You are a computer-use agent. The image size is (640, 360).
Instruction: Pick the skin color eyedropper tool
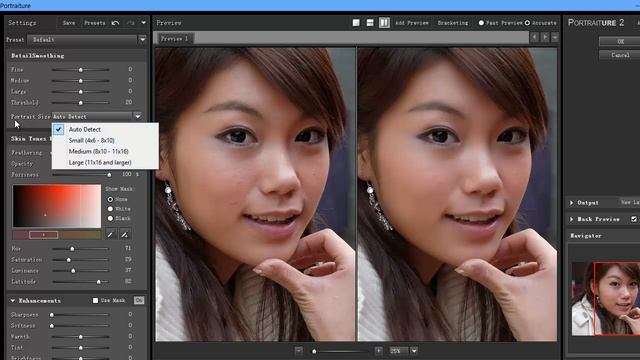click(x=110, y=235)
